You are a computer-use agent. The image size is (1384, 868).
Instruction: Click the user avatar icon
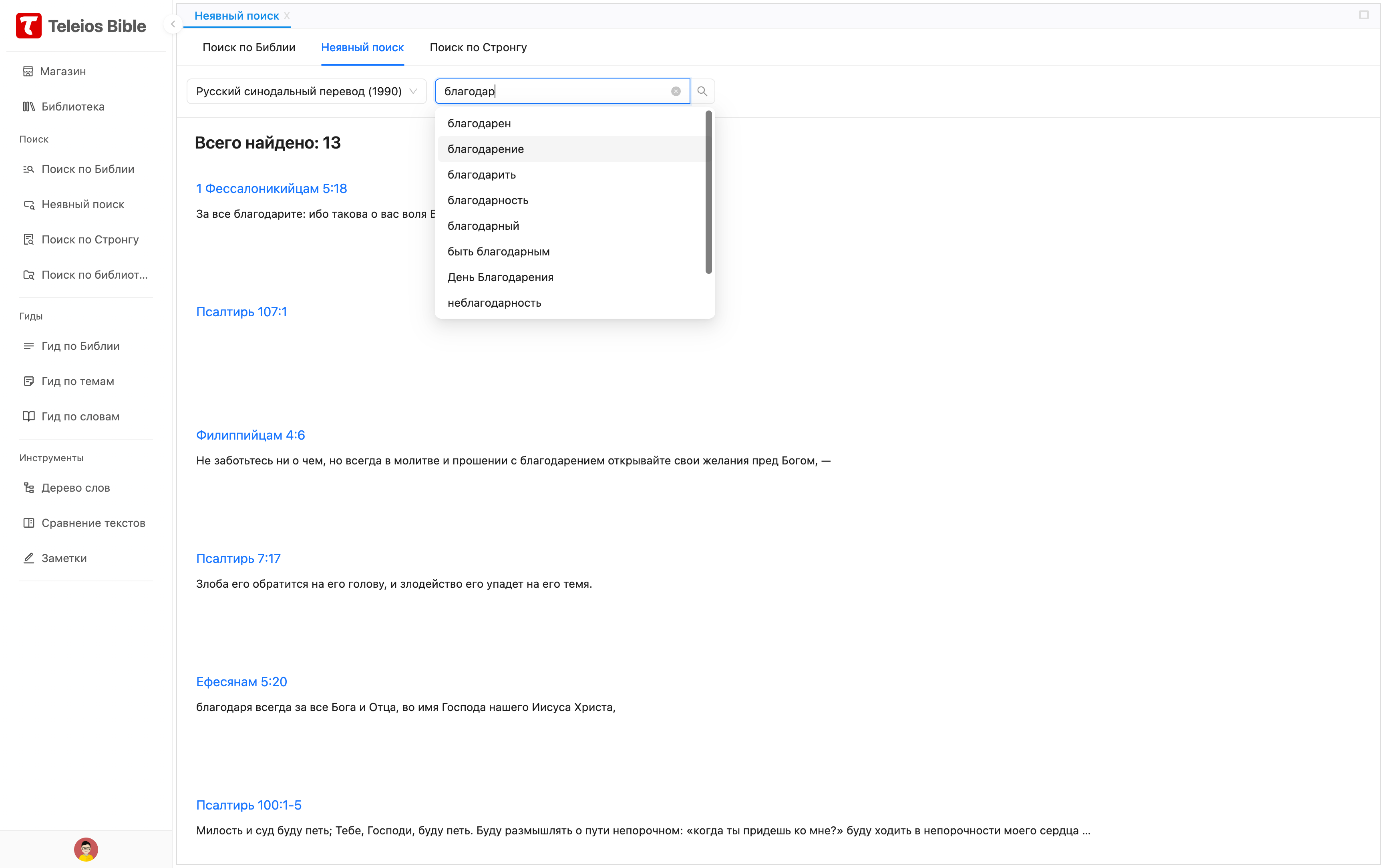[86, 849]
